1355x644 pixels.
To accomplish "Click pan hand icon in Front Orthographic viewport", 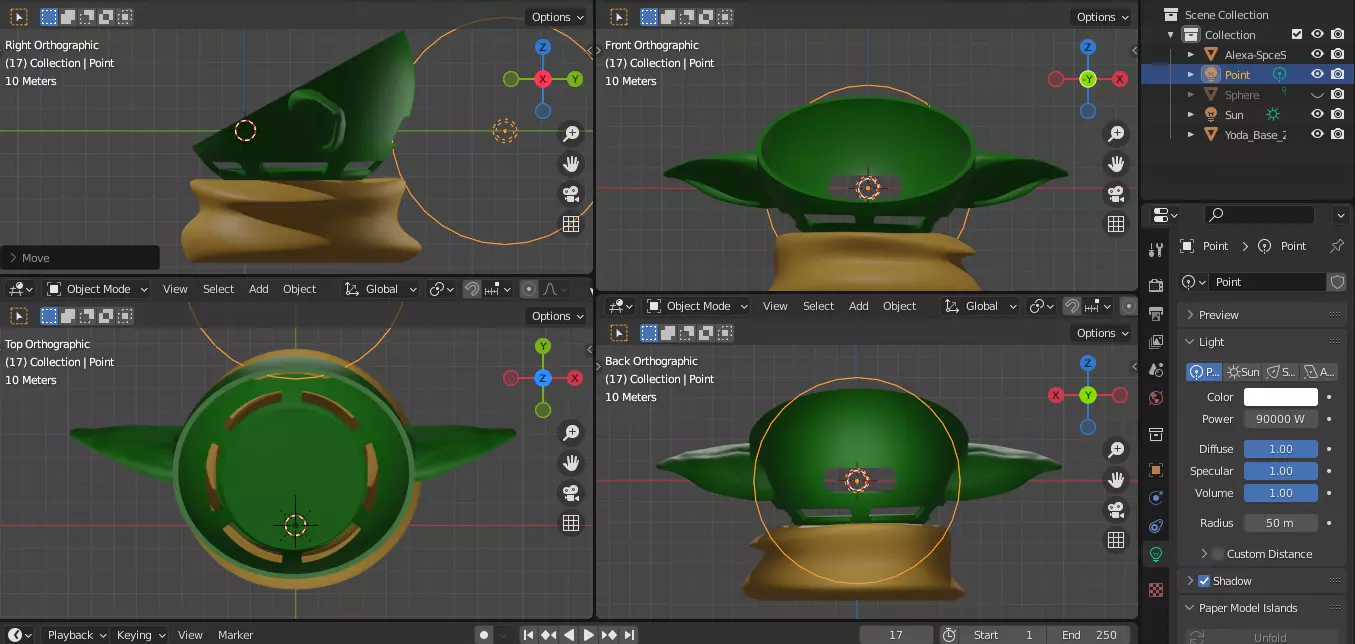I will click(1116, 164).
